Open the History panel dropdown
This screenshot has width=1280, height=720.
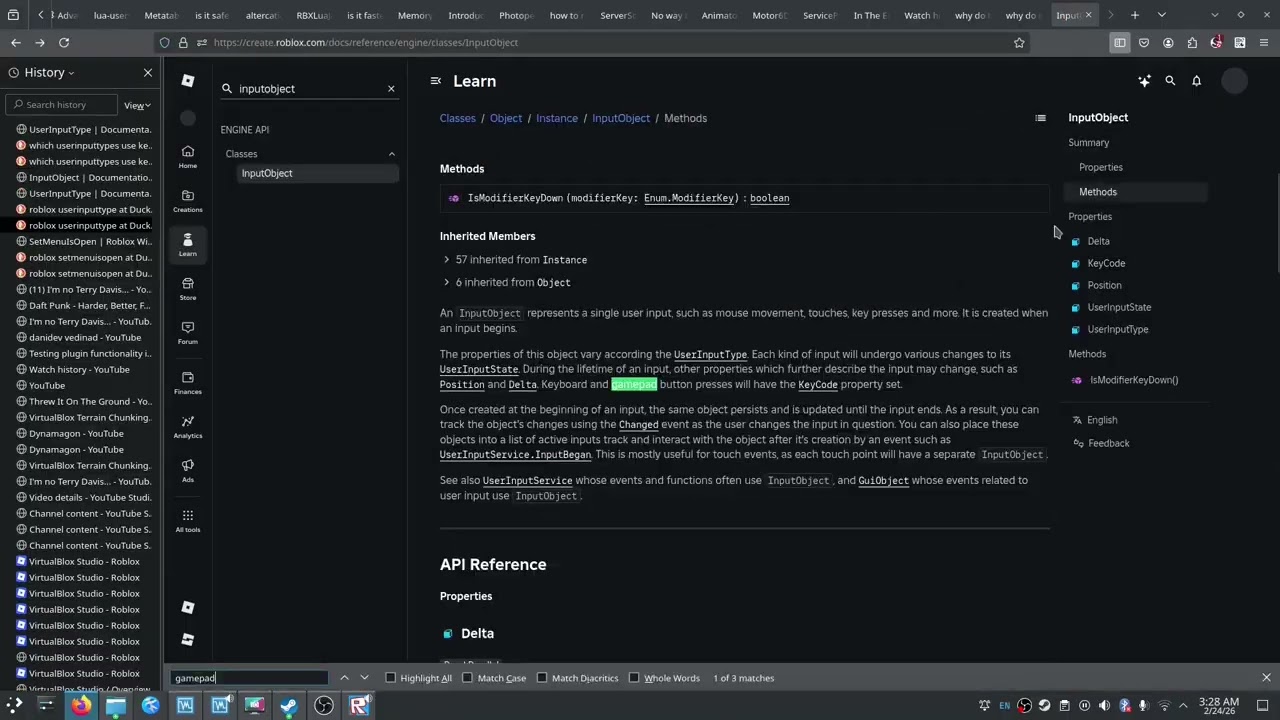pos(48,73)
